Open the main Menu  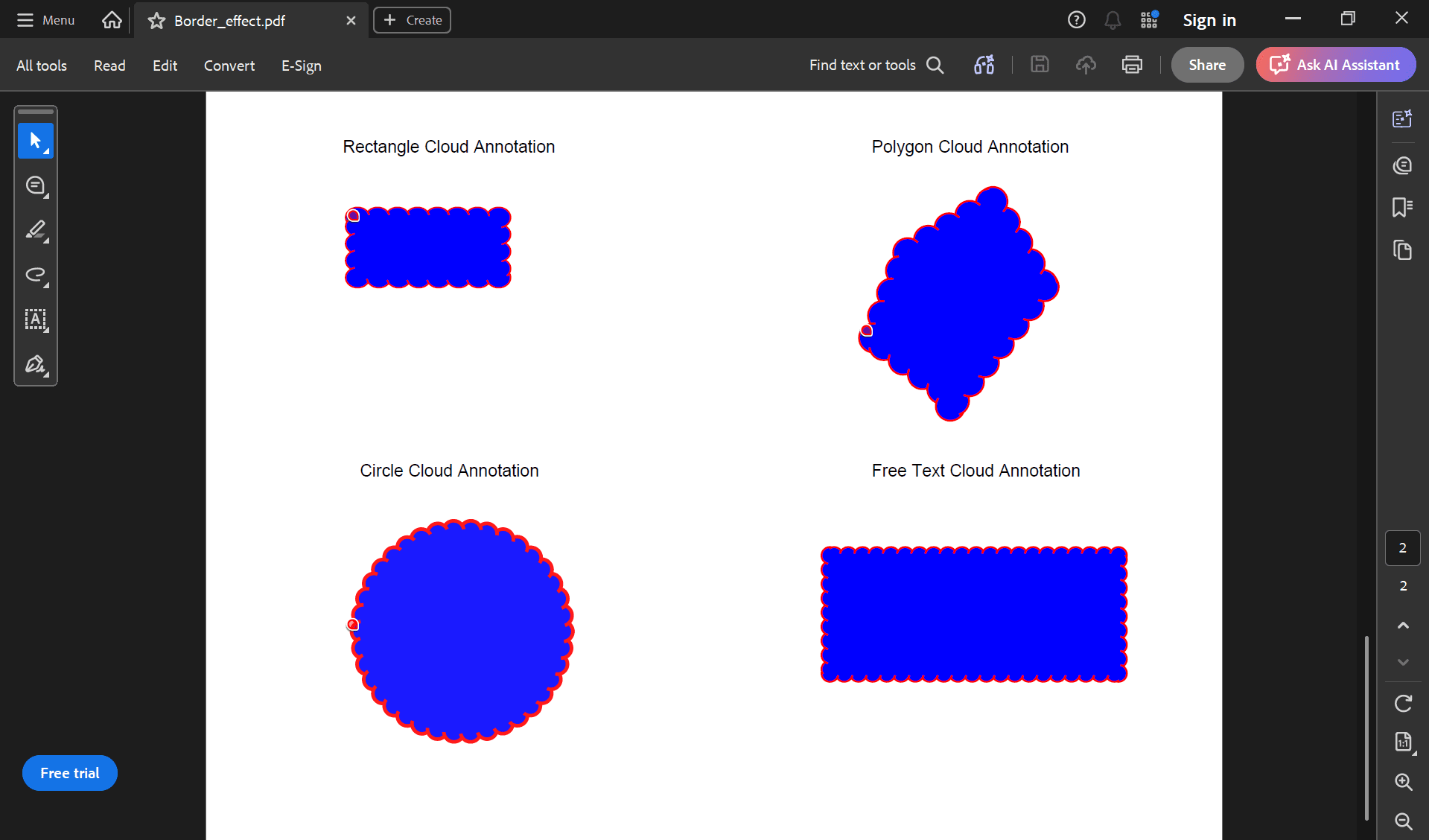coord(45,20)
